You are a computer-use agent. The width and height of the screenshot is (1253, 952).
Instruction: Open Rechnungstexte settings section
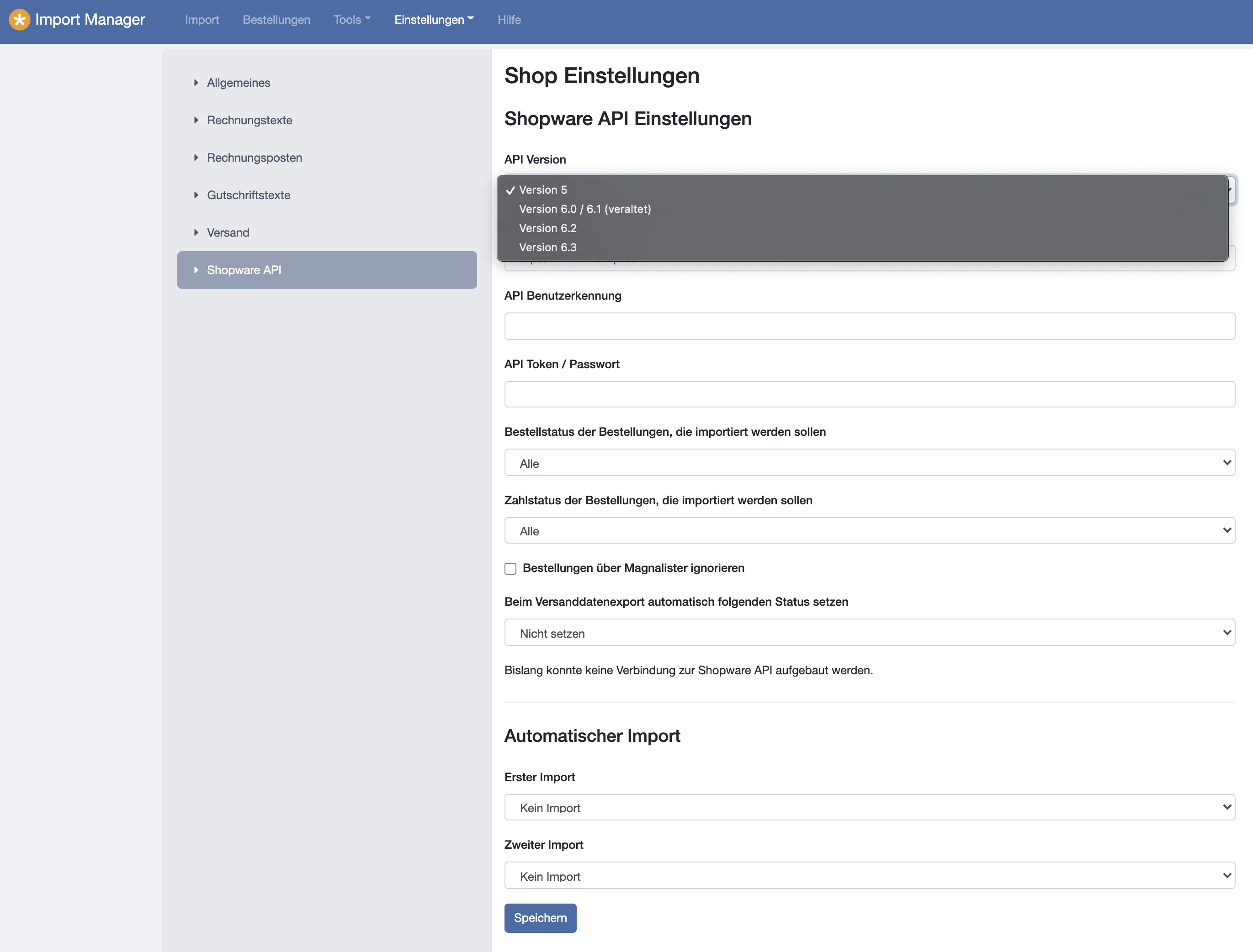point(327,120)
